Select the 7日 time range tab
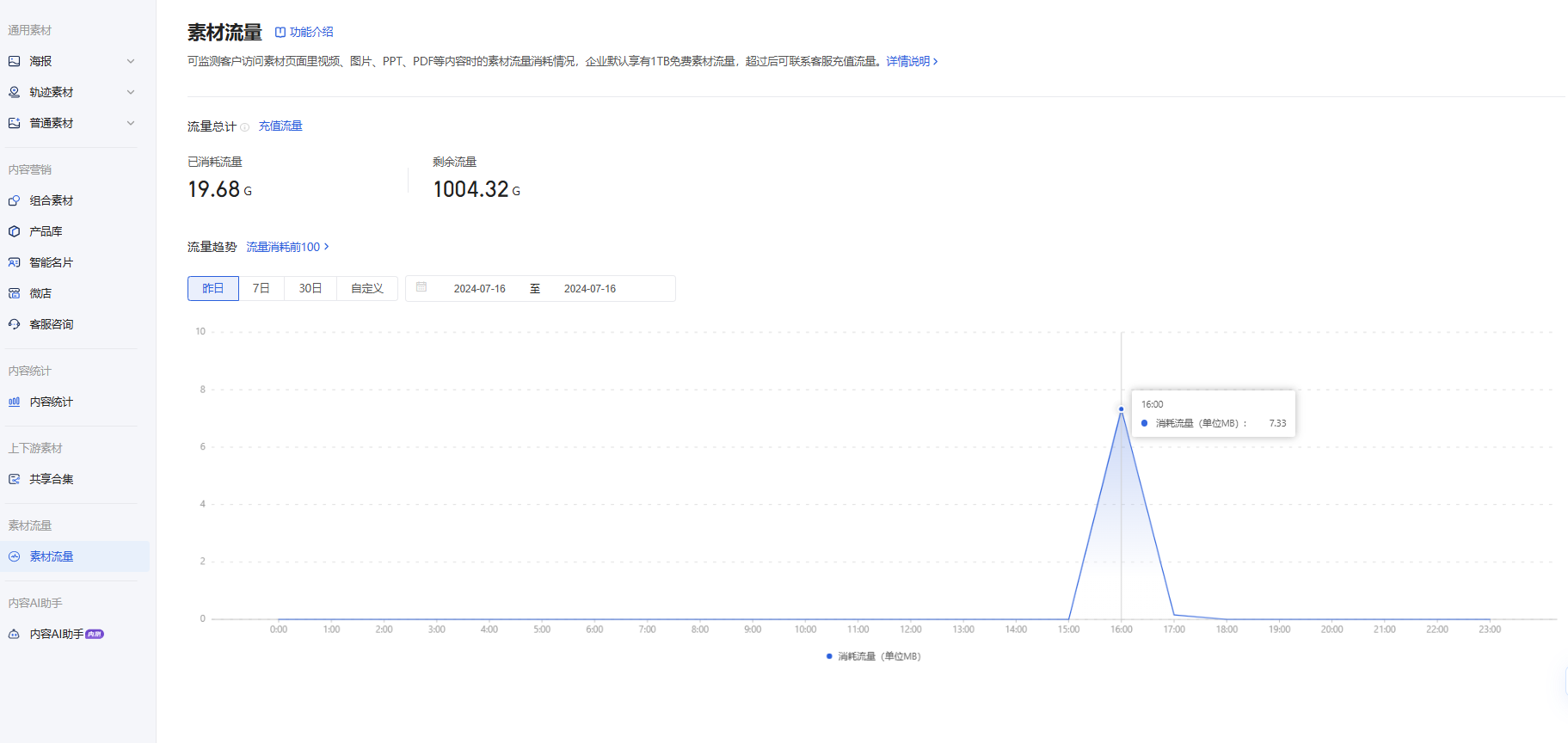 (261, 288)
